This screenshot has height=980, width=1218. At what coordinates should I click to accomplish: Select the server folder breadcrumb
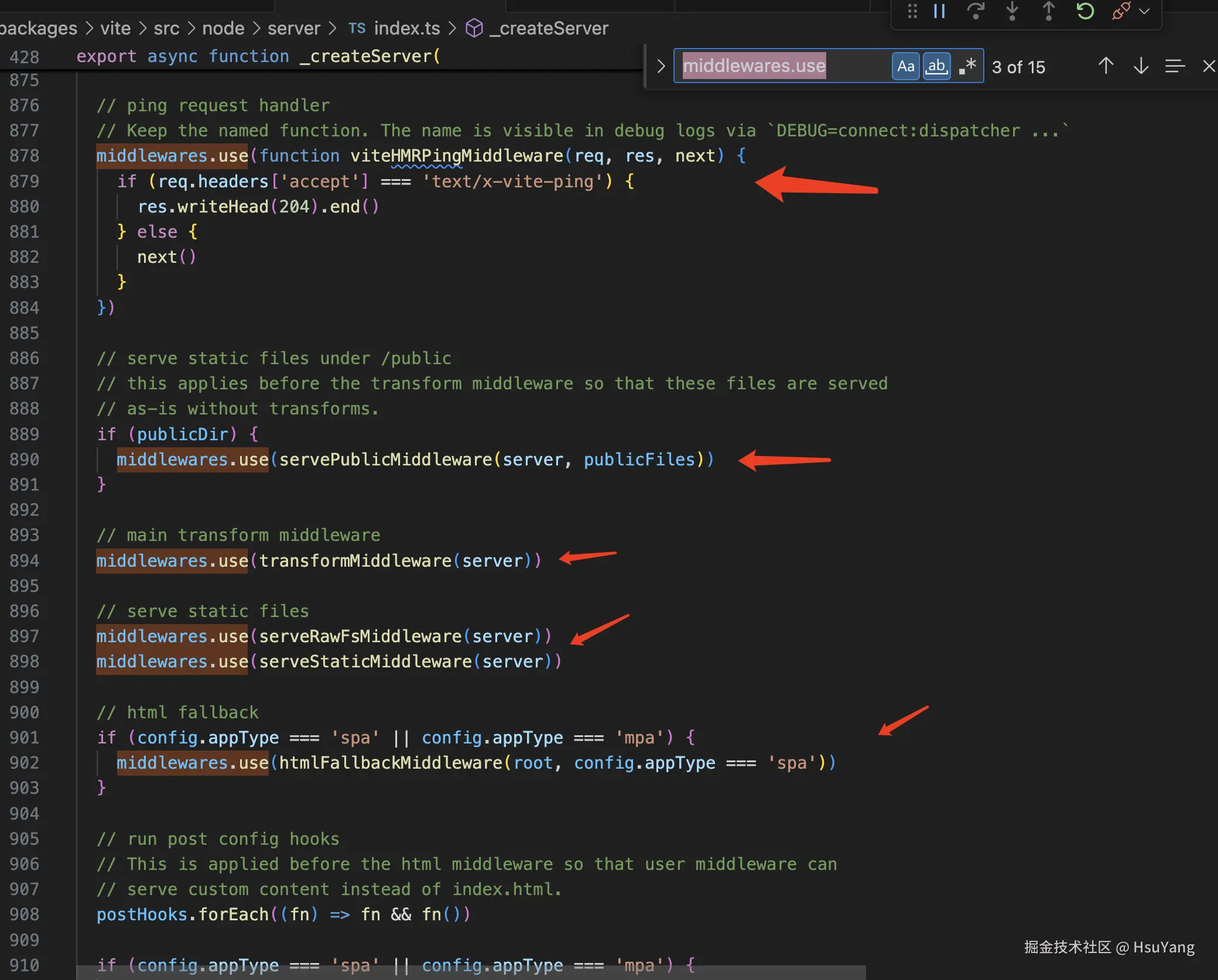pos(293,28)
